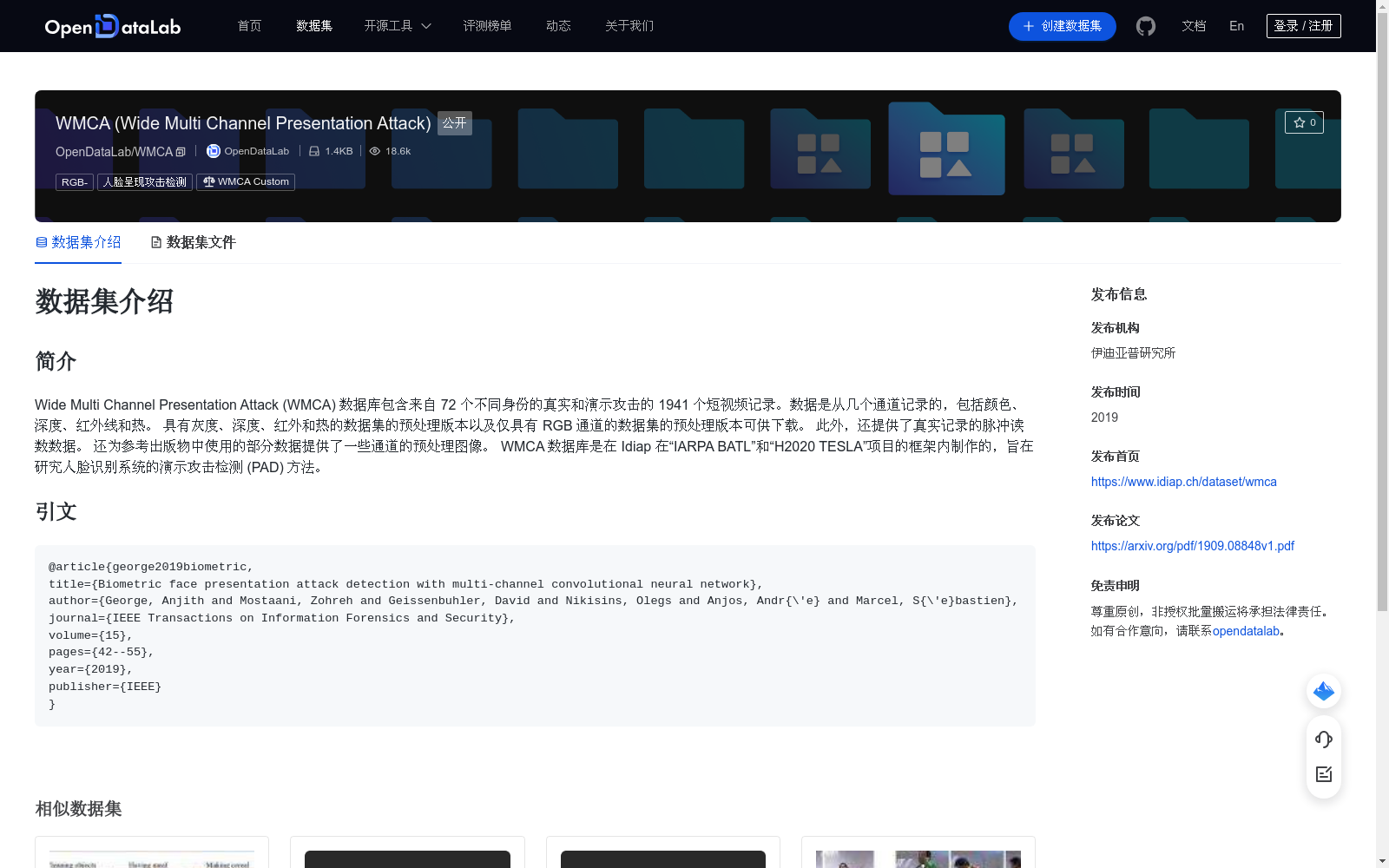The width and height of the screenshot is (1389, 868).
Task: Open the idiap.ch dataset homepage link
Action: 1183,481
